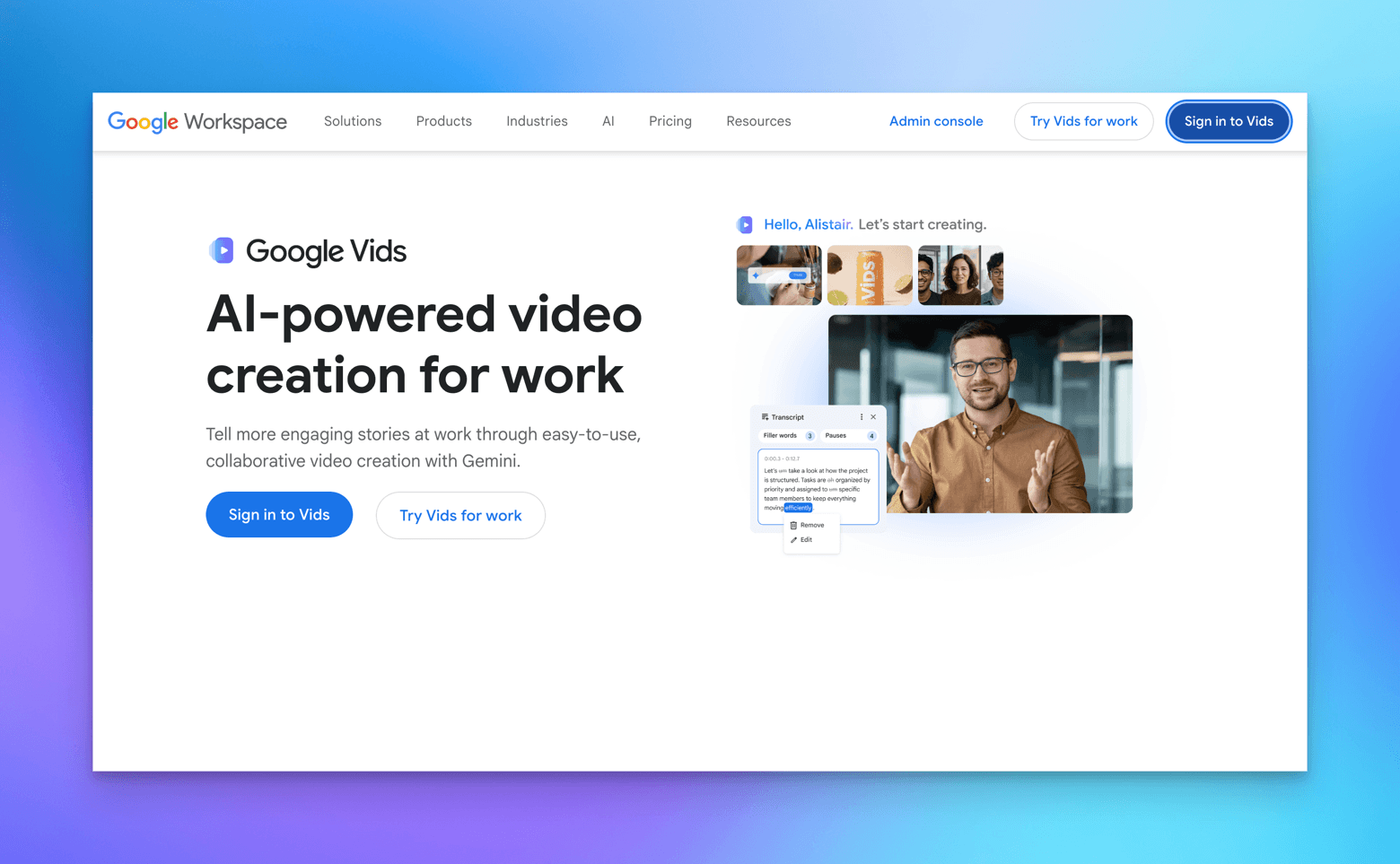Click the large video of man with glasses
Image resolution: width=1400 pixels, height=864 pixels.
coord(980,414)
